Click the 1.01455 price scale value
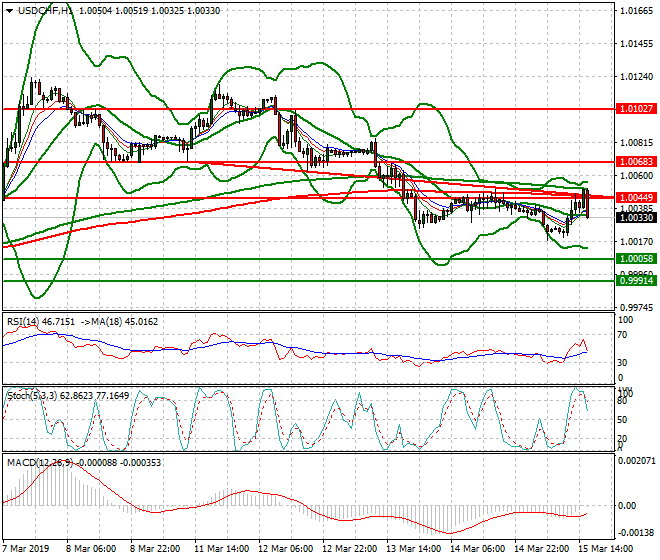 pos(636,43)
